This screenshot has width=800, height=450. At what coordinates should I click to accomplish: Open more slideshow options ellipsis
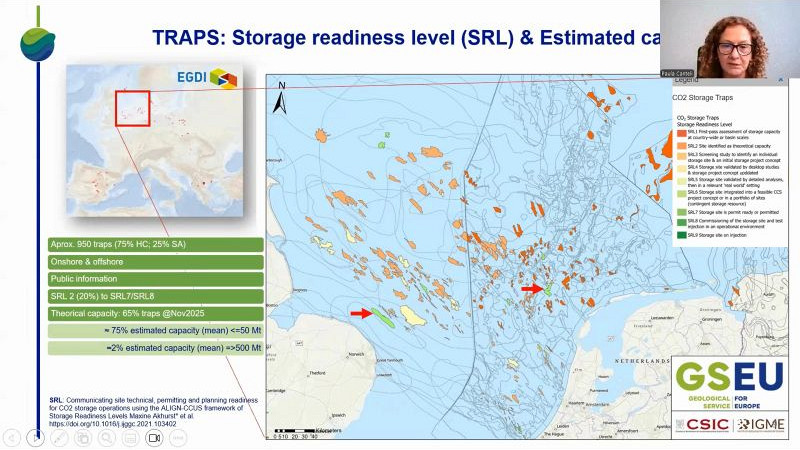pyautogui.click(x=179, y=438)
